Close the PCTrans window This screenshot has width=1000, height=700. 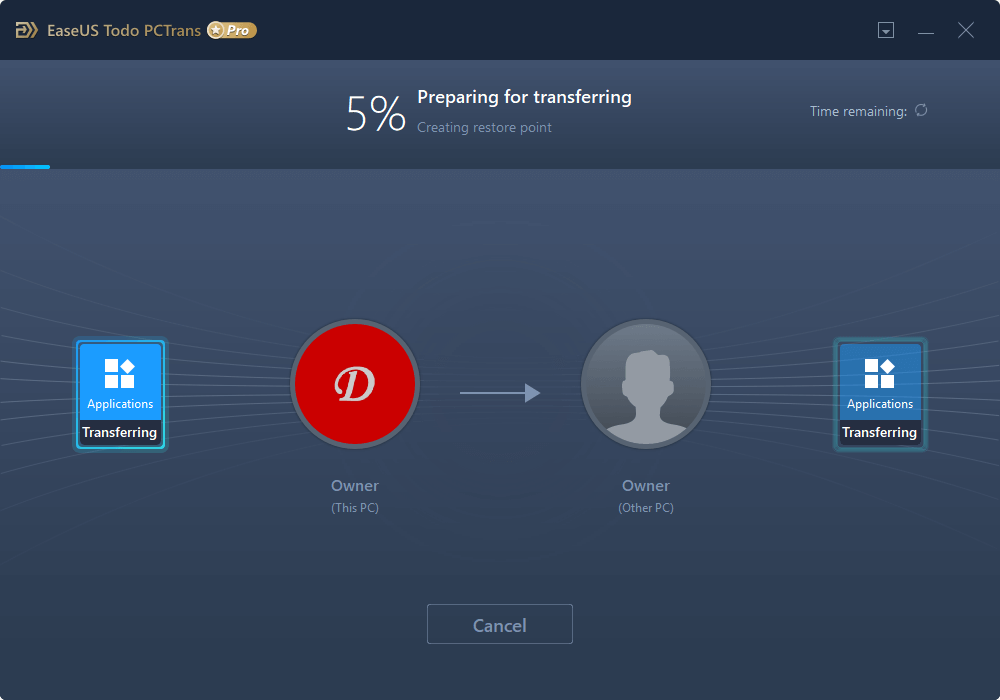966,30
